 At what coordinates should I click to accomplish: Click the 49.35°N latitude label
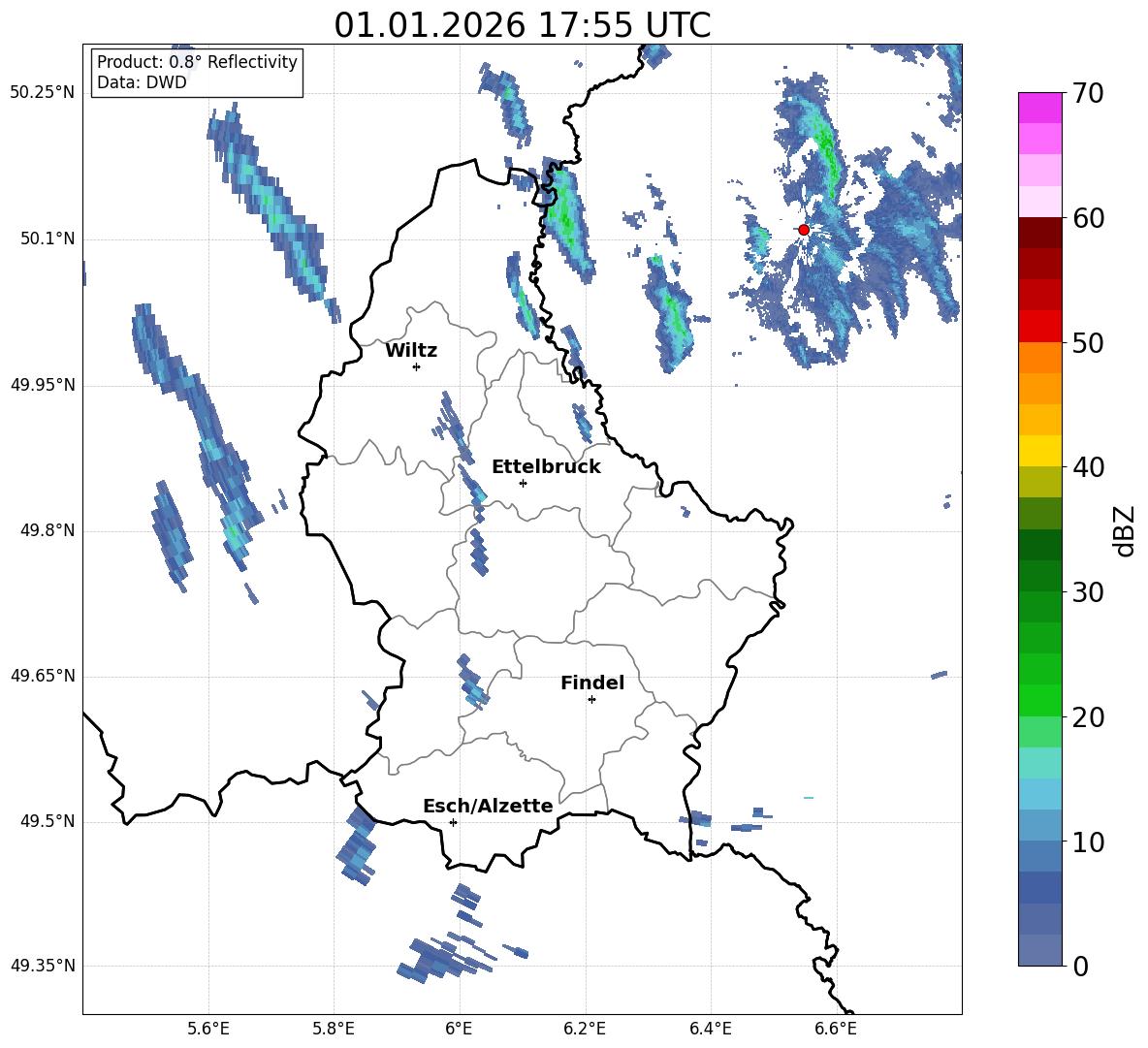[43, 966]
